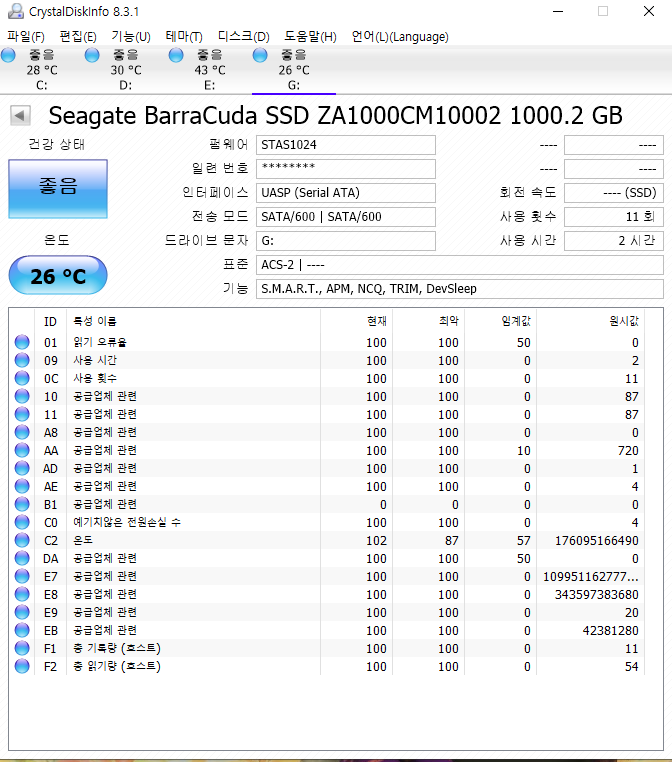The image size is (672, 762).
Task: Click the standard field ACS-2 | ----
Action: tap(460, 265)
